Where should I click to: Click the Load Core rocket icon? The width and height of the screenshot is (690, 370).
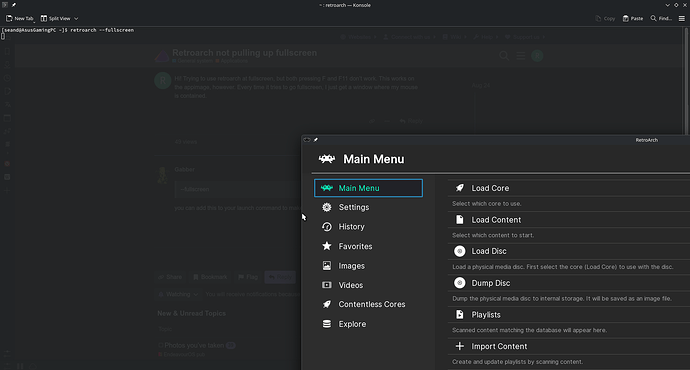click(x=459, y=188)
